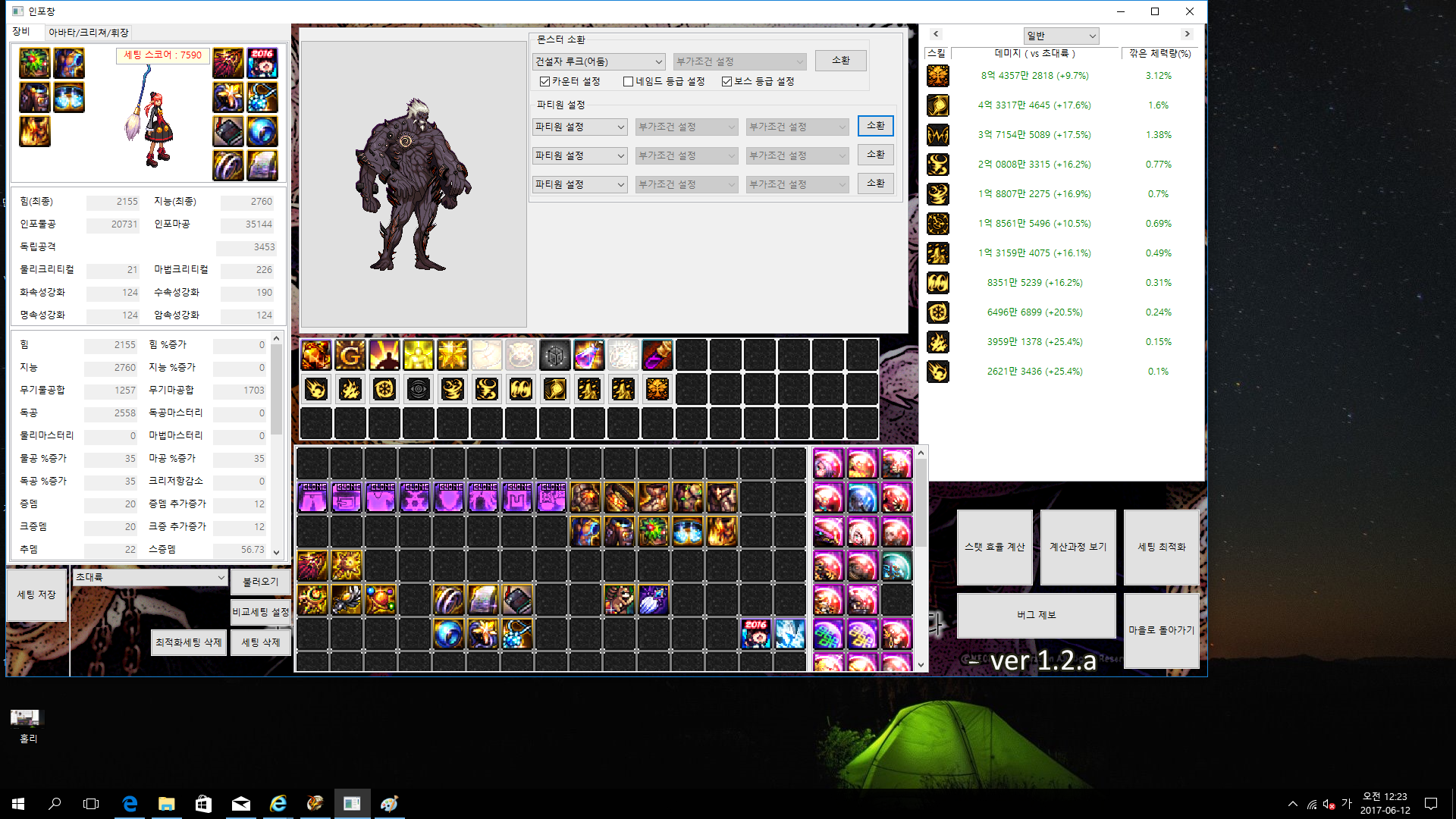This screenshot has height=819, width=1456.
Task: Open the 초대륙 setting dropdown
Action: click(150, 577)
